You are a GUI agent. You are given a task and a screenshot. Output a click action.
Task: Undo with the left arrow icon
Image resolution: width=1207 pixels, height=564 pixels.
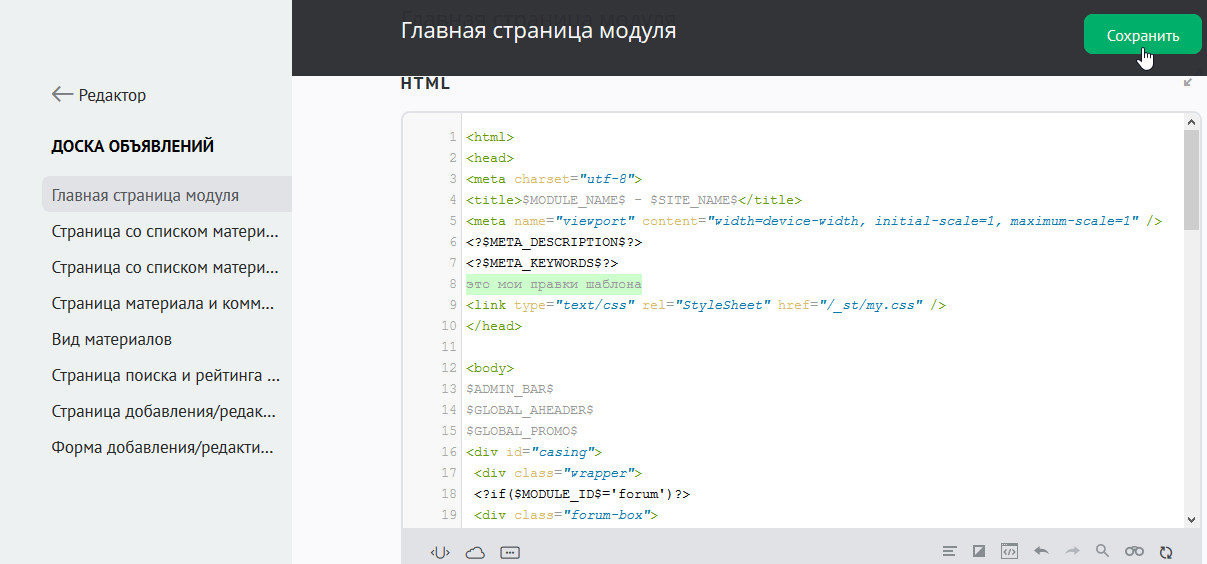[x=1041, y=551]
